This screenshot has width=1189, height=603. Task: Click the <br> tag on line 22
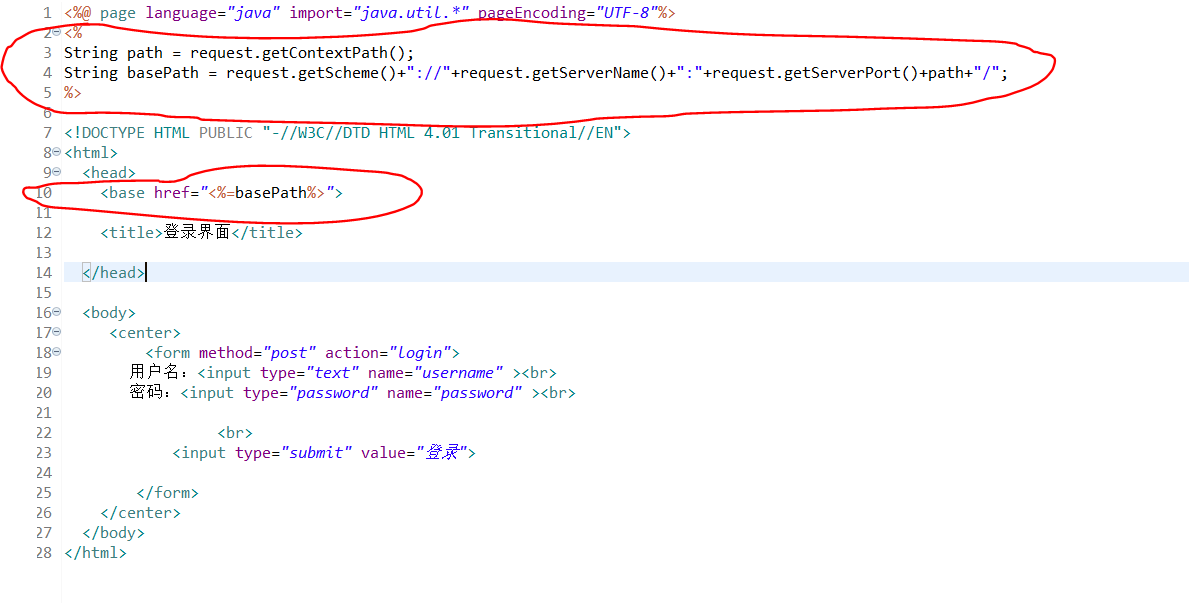click(x=235, y=433)
